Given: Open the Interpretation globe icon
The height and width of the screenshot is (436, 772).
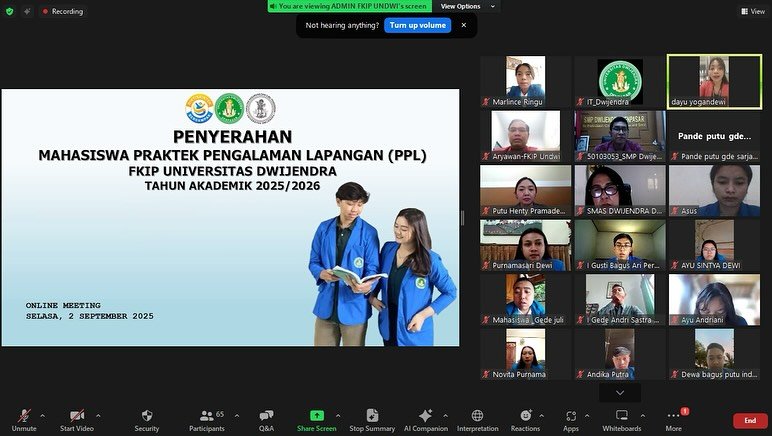Looking at the screenshot, I should (477, 419).
